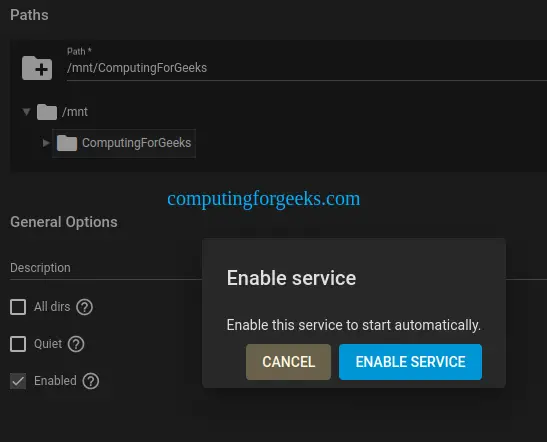Image resolution: width=547 pixels, height=442 pixels.
Task: Select the ComputingForGeeks tree label
Action: tap(136, 143)
